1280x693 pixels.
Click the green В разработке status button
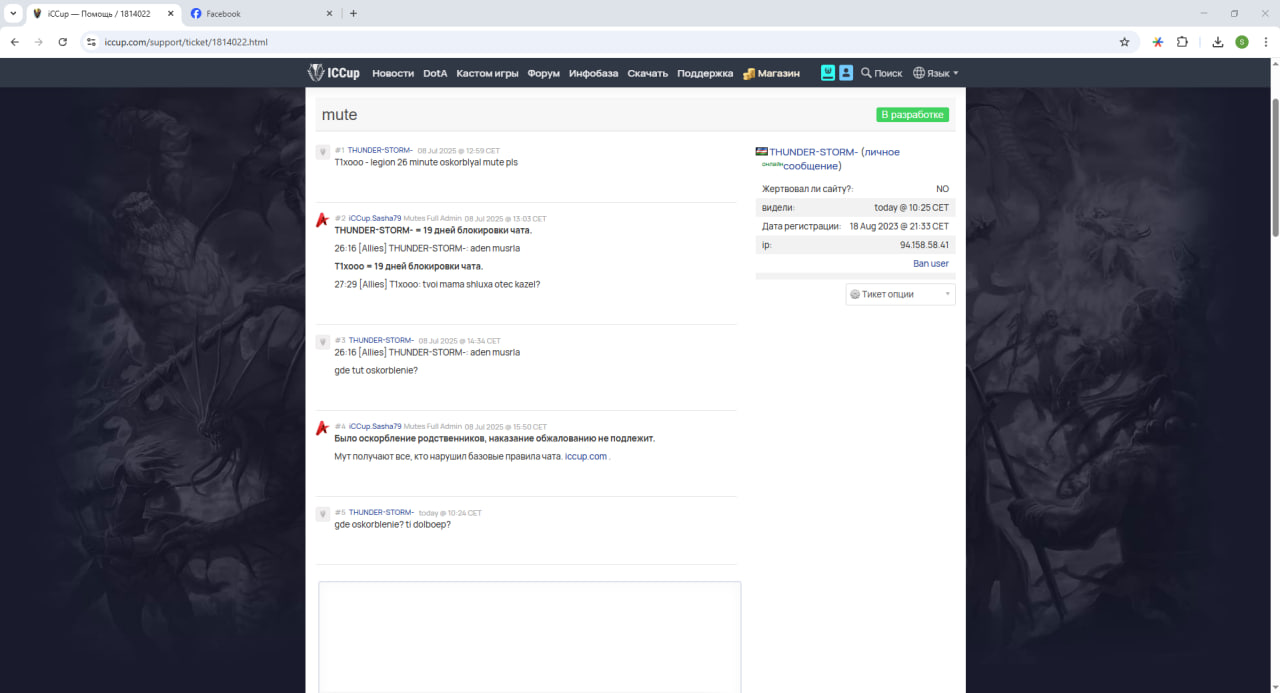(912, 115)
